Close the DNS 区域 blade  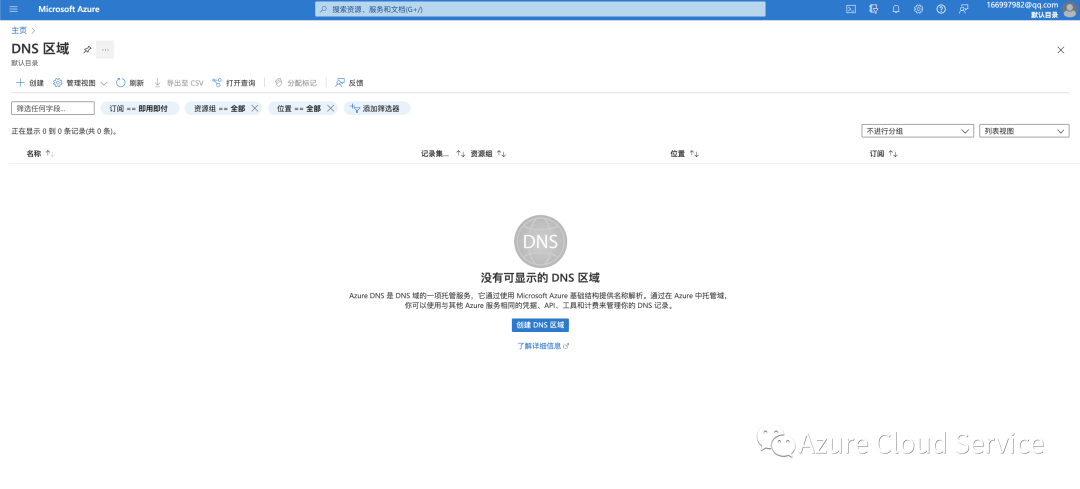1061,50
